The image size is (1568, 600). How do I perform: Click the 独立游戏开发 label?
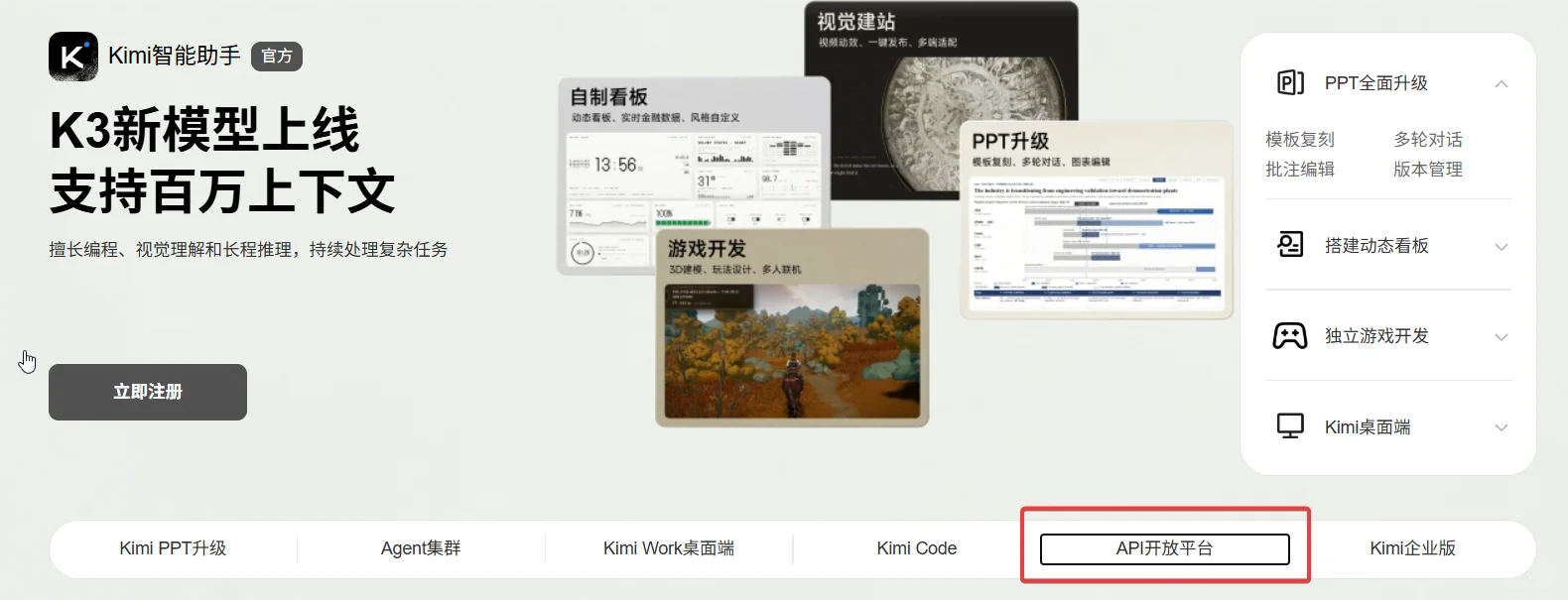point(1376,336)
